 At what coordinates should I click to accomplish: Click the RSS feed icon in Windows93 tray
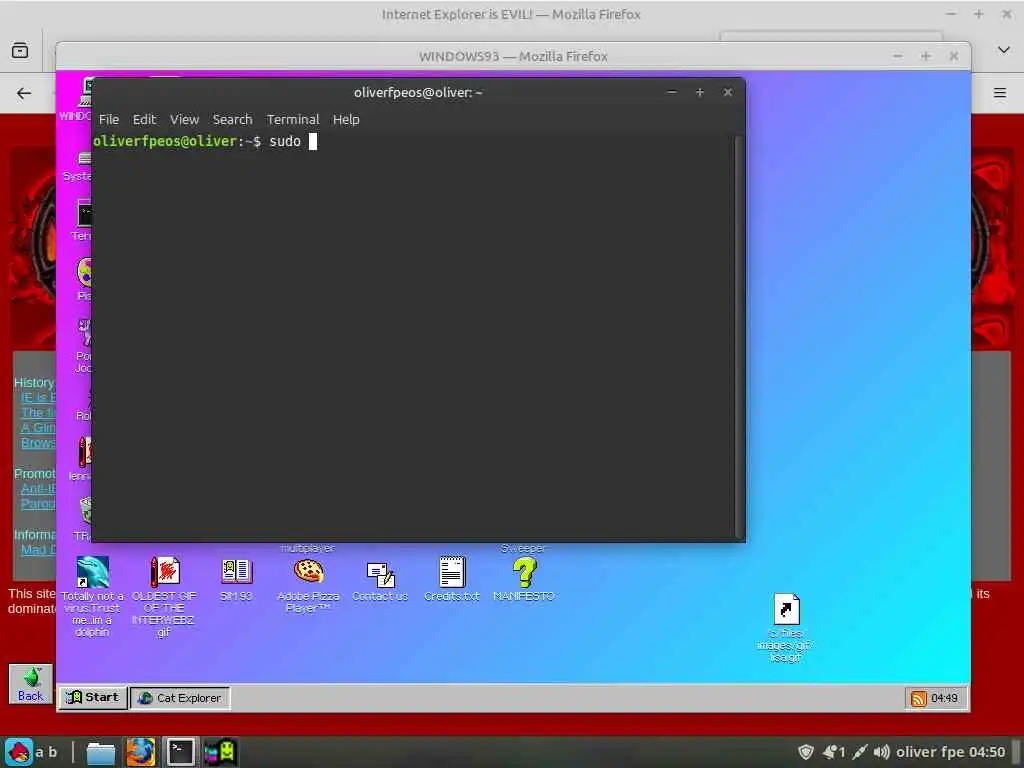(x=919, y=698)
